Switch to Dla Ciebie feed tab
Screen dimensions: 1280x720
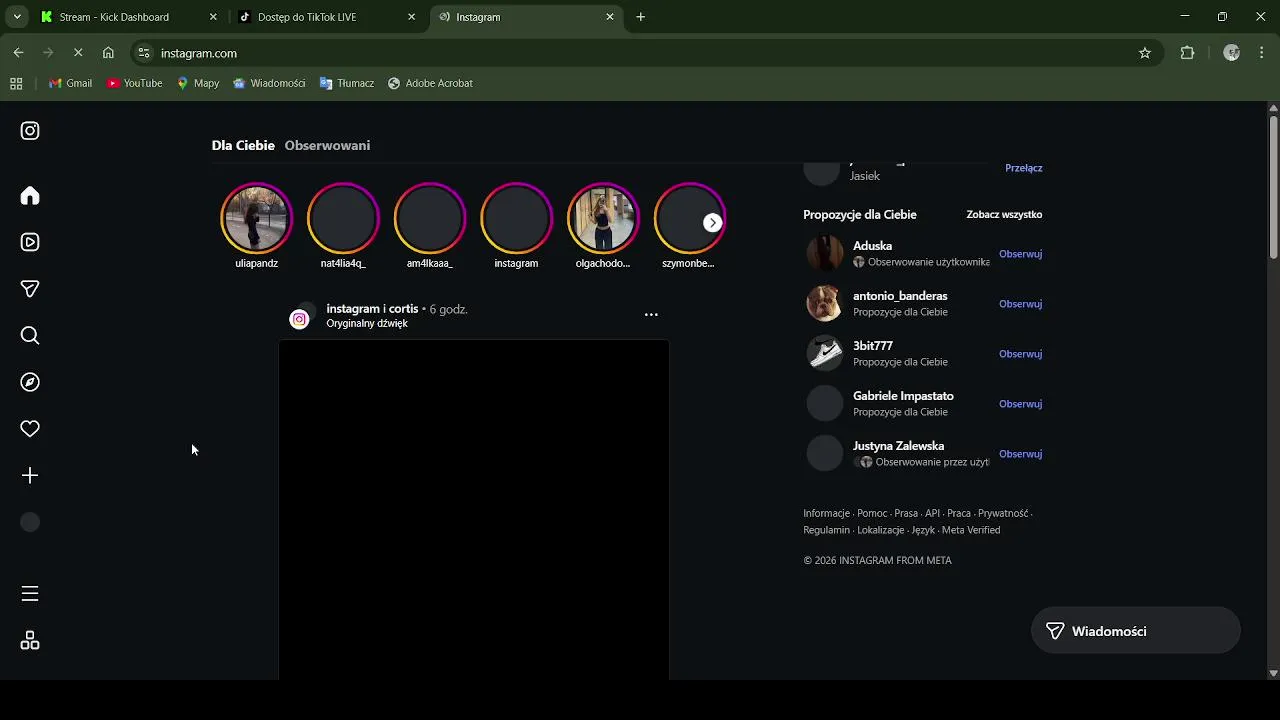pos(243,145)
